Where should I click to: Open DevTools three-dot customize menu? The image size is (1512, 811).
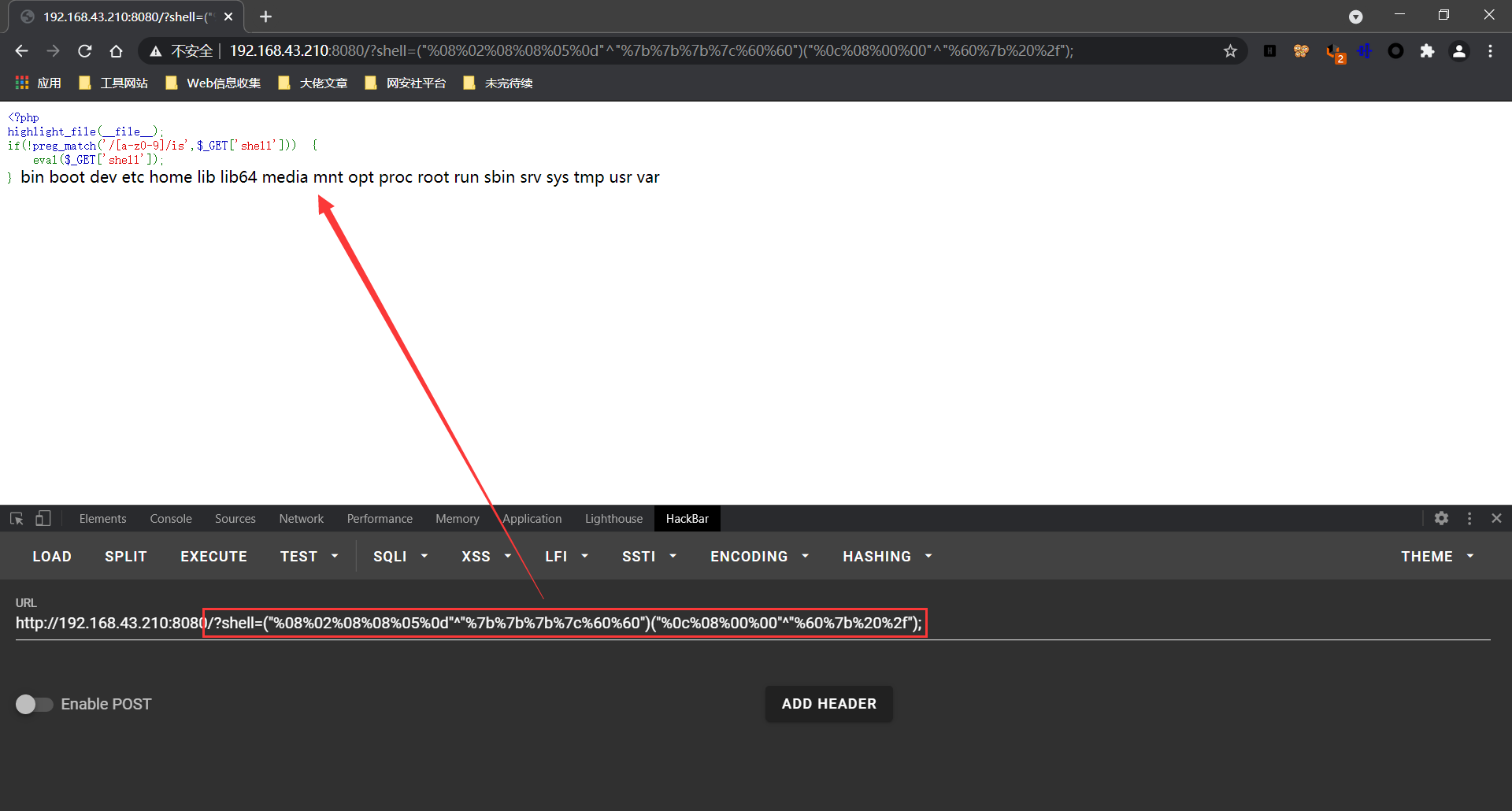pos(1469,518)
